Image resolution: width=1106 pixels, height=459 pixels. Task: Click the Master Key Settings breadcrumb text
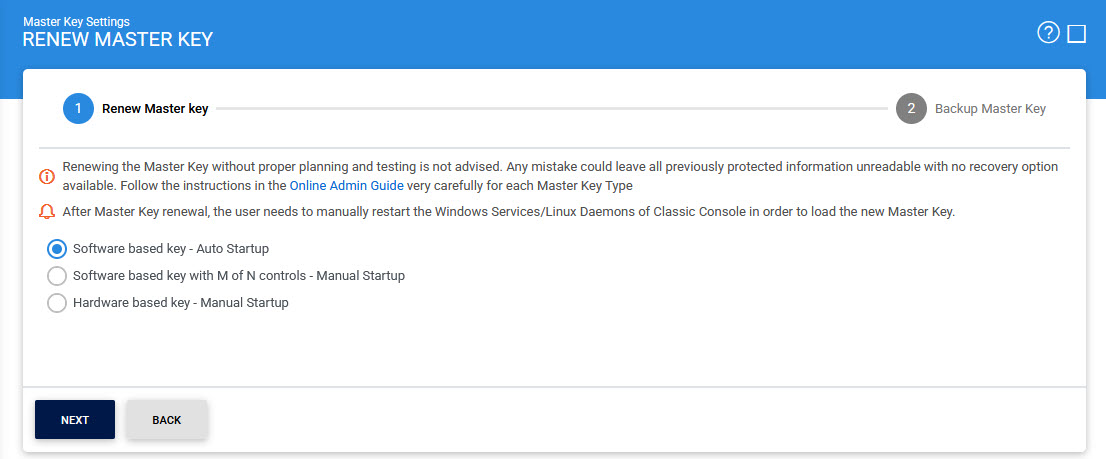tap(76, 21)
